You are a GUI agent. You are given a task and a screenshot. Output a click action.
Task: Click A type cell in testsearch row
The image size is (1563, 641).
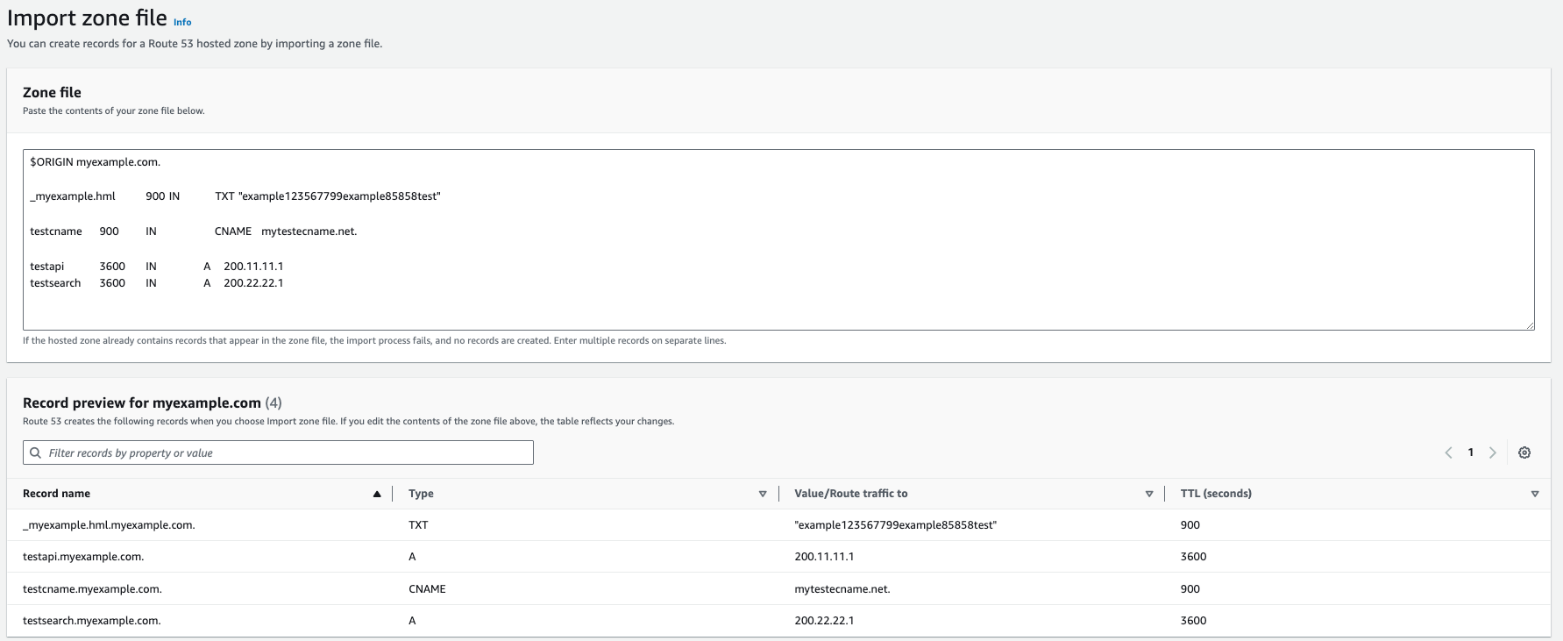click(412, 621)
